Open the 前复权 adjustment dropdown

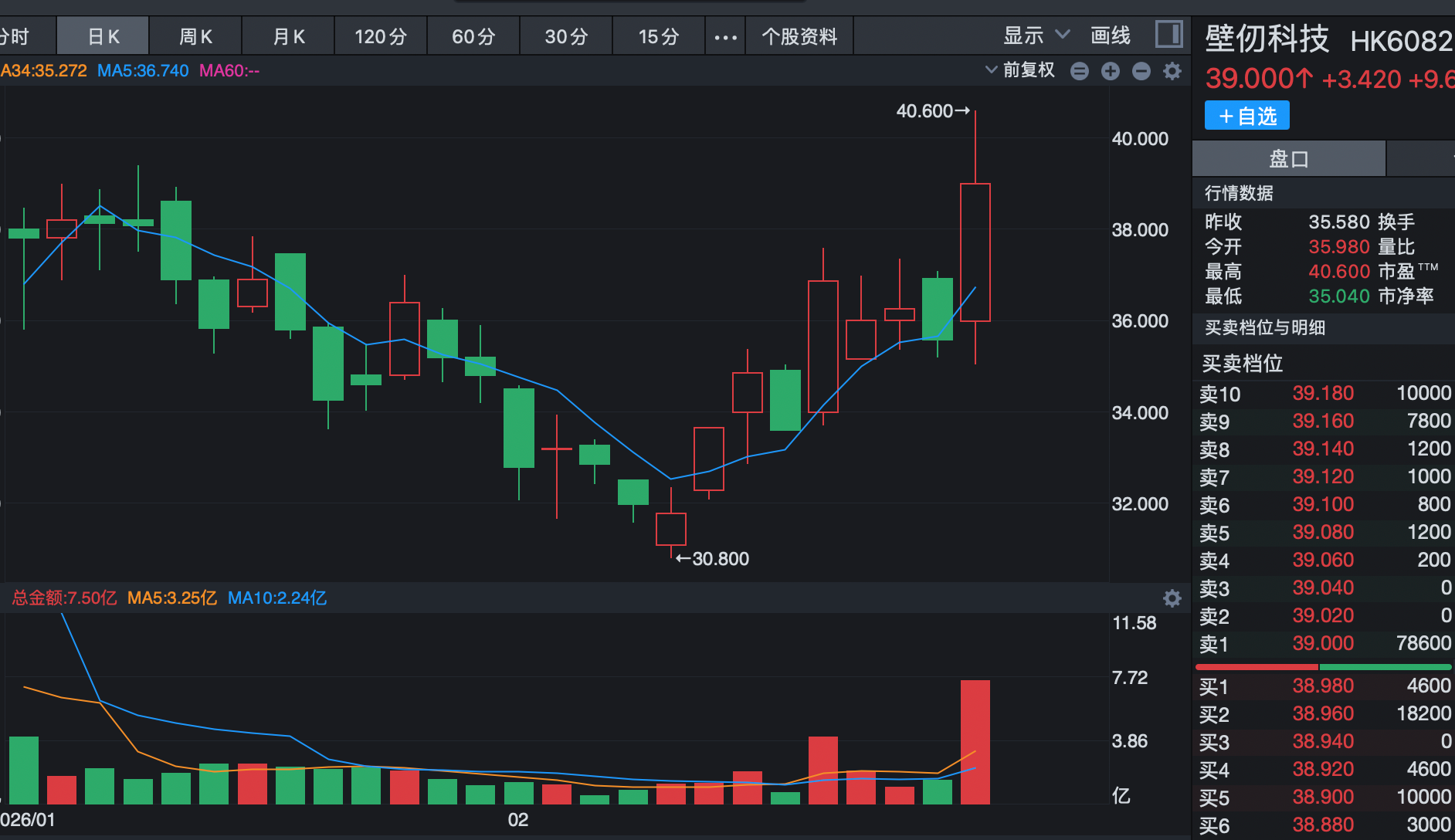[x=1020, y=70]
